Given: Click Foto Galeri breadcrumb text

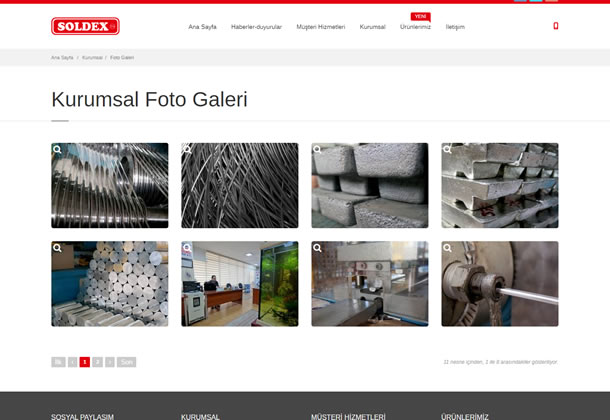Looking at the screenshot, I should [122, 58].
